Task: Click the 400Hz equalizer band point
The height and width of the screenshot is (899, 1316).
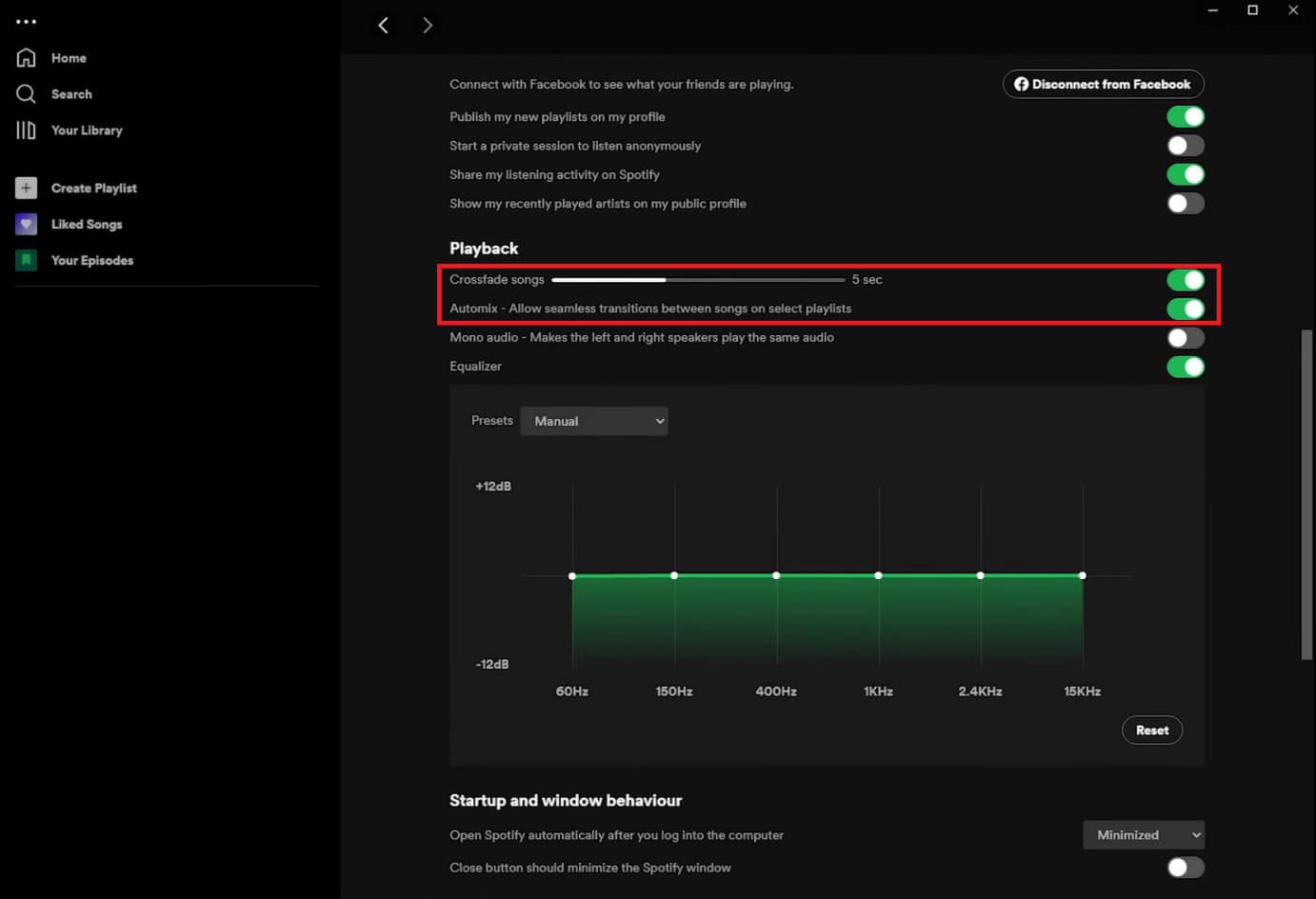Action: (x=776, y=575)
